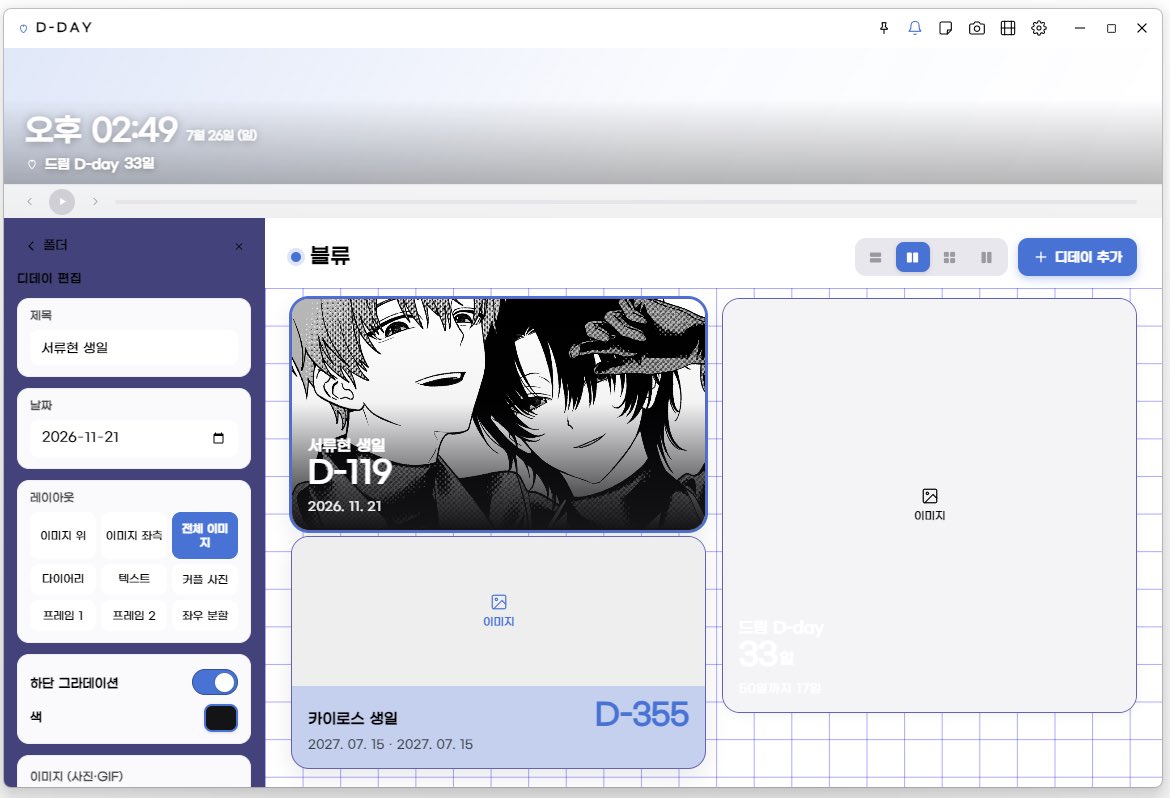
Task: Click the camera capture icon
Action: pos(977,28)
